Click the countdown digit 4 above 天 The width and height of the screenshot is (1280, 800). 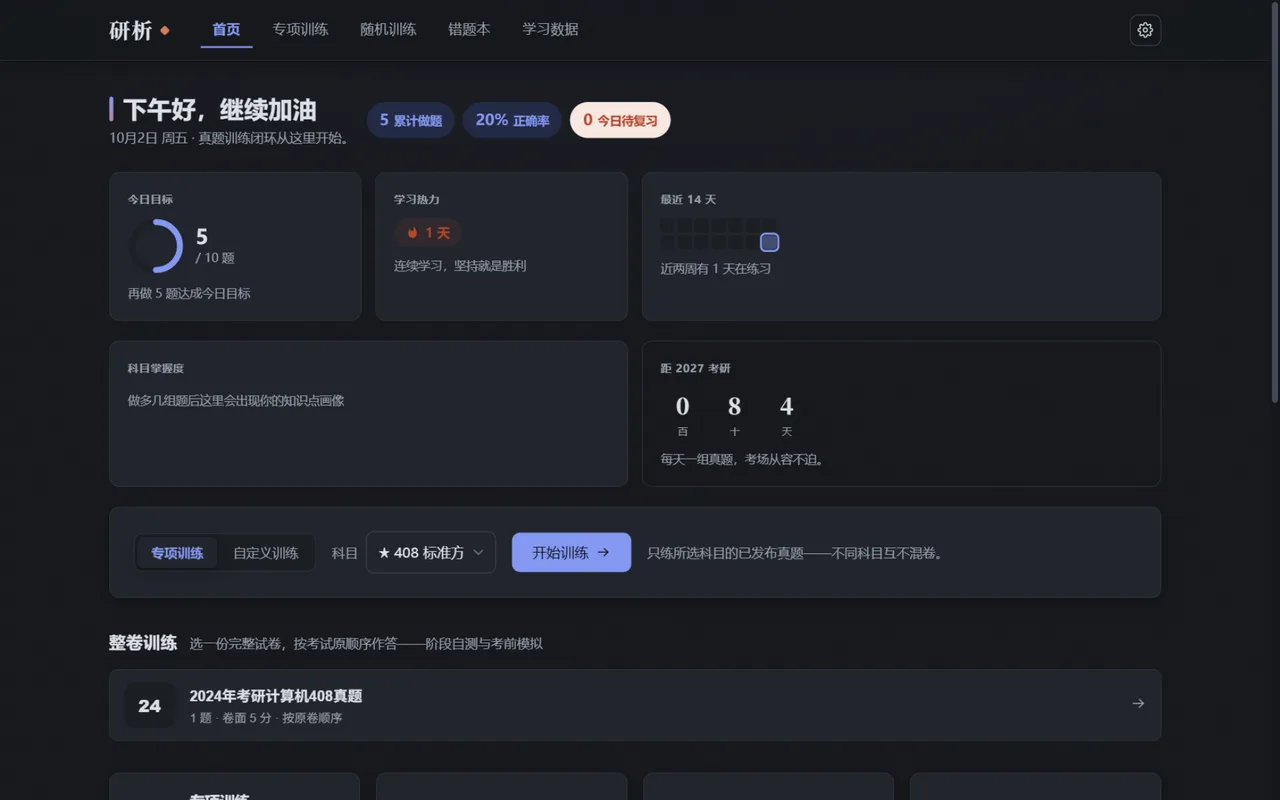coord(787,406)
